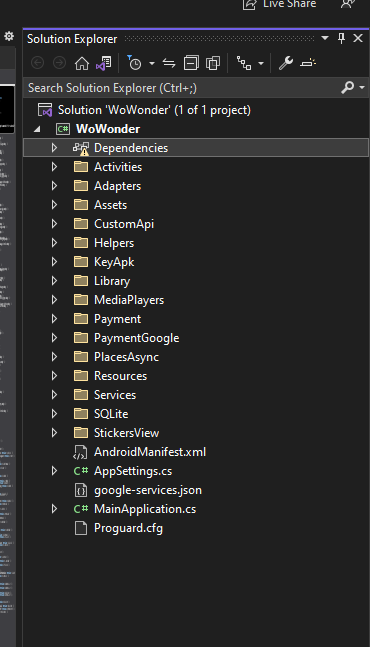Image resolution: width=370 pixels, height=647 pixels.
Task: Open search options dropdown arrow
Action: [362, 87]
